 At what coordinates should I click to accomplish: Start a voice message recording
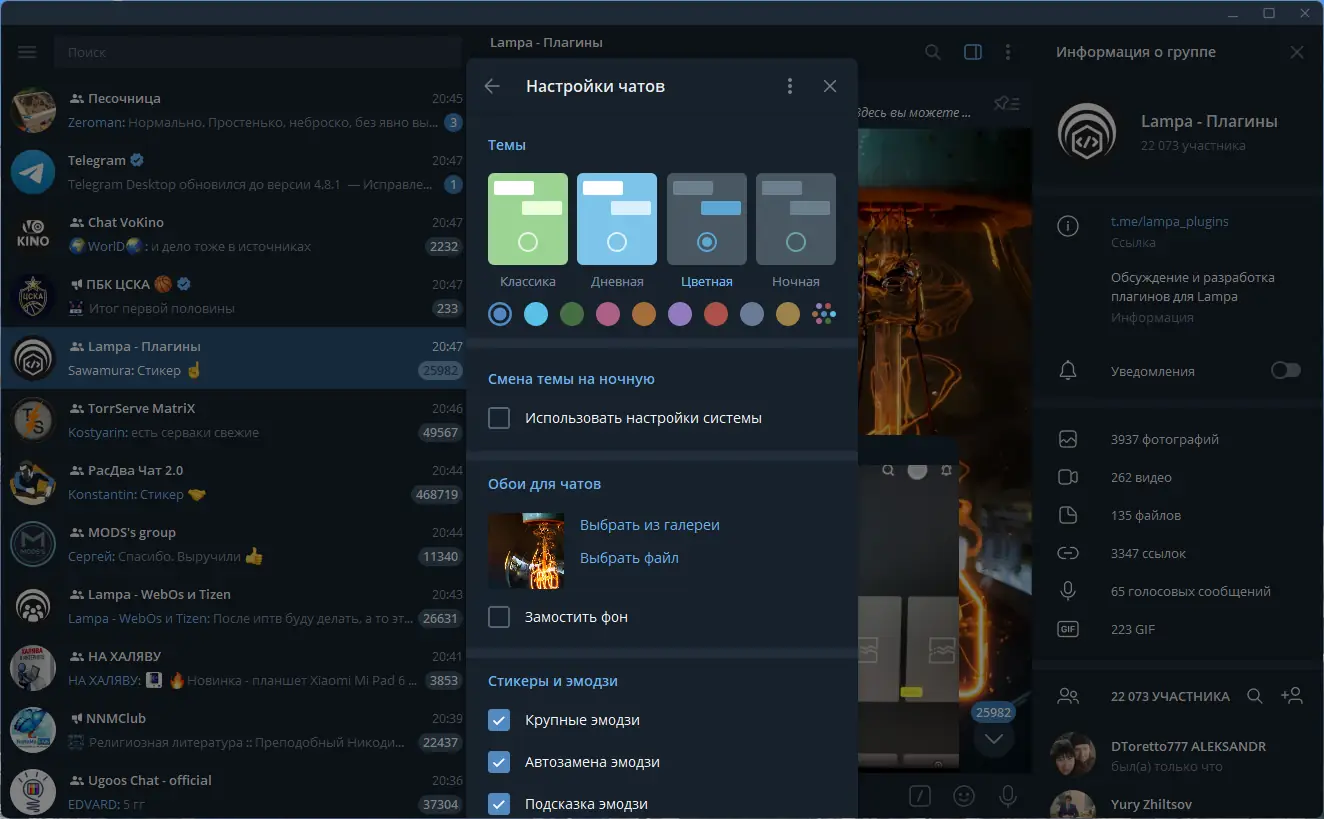coord(1008,796)
